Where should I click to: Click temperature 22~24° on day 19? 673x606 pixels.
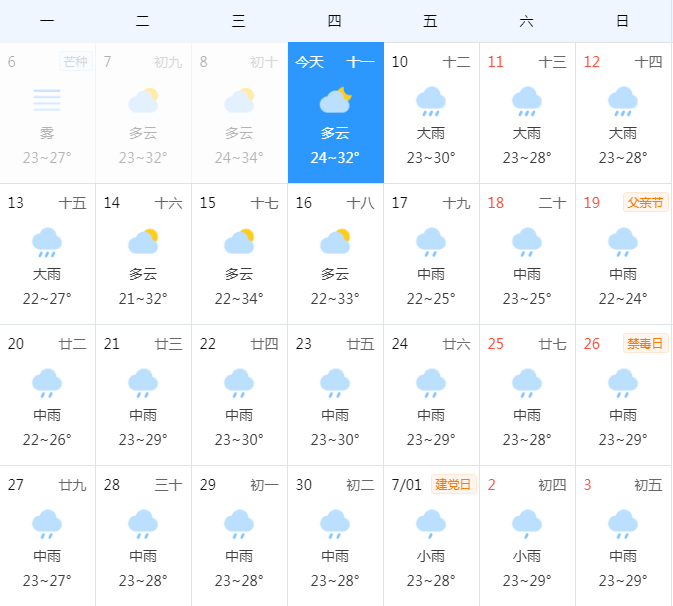[623, 299]
